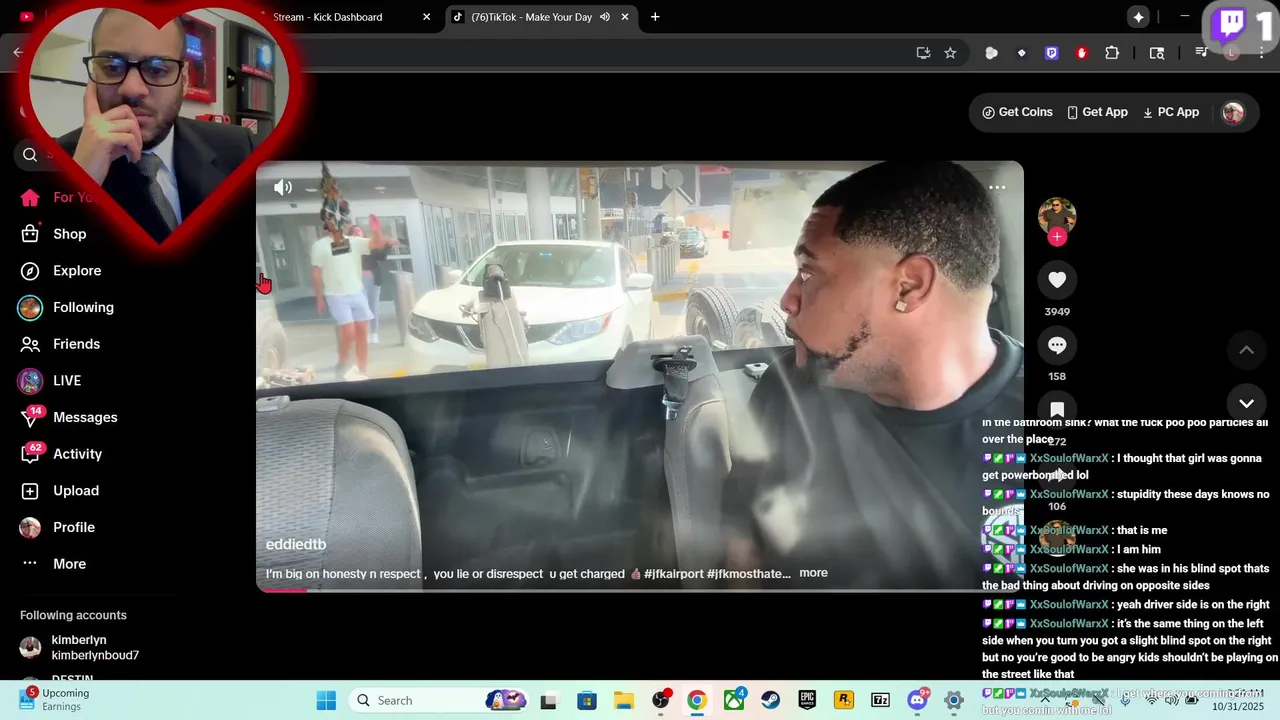The image size is (1280, 720).
Task: Open Gemini sparkle button in Chrome
Action: coord(1138,17)
